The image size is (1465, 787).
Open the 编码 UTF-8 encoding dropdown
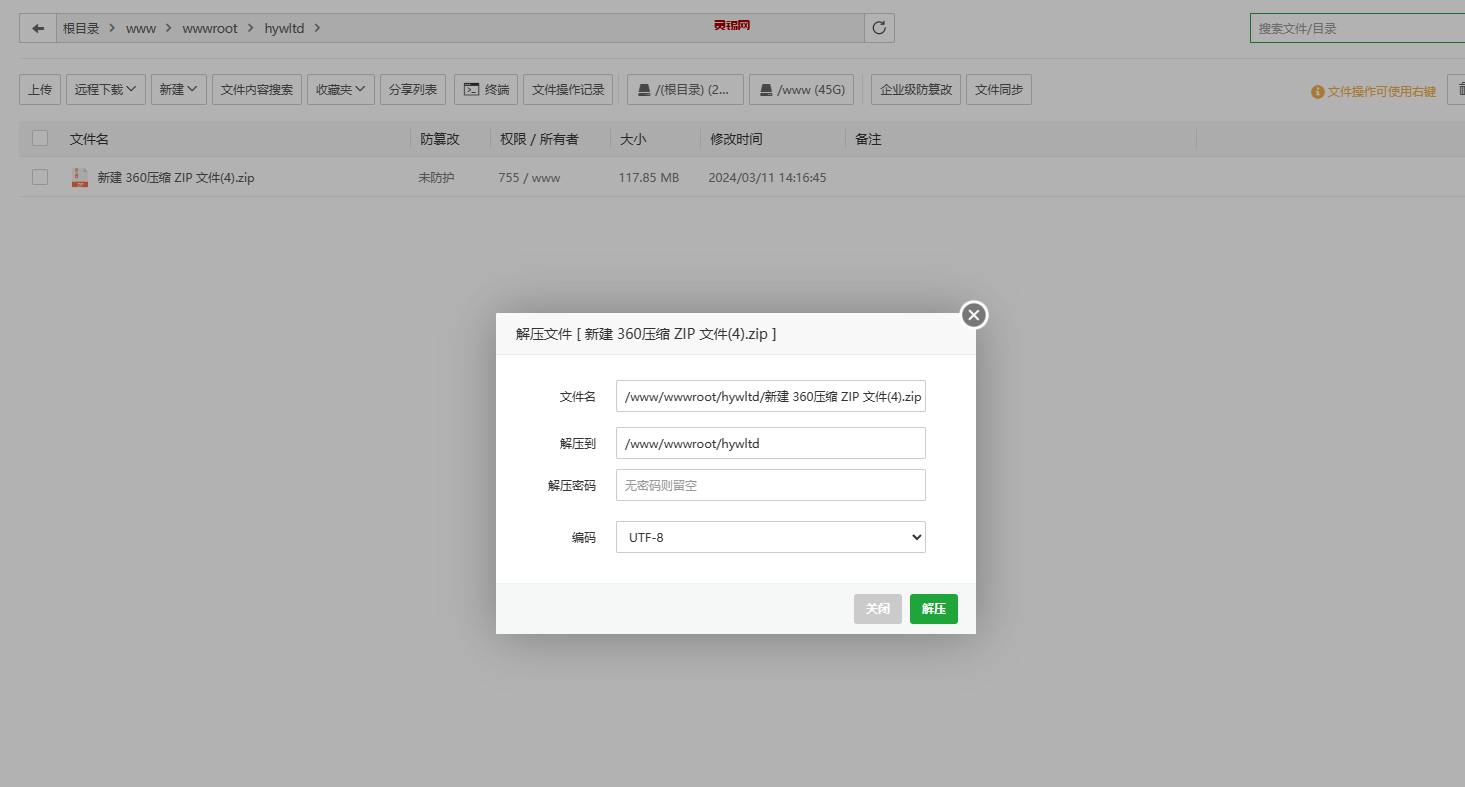coord(770,537)
